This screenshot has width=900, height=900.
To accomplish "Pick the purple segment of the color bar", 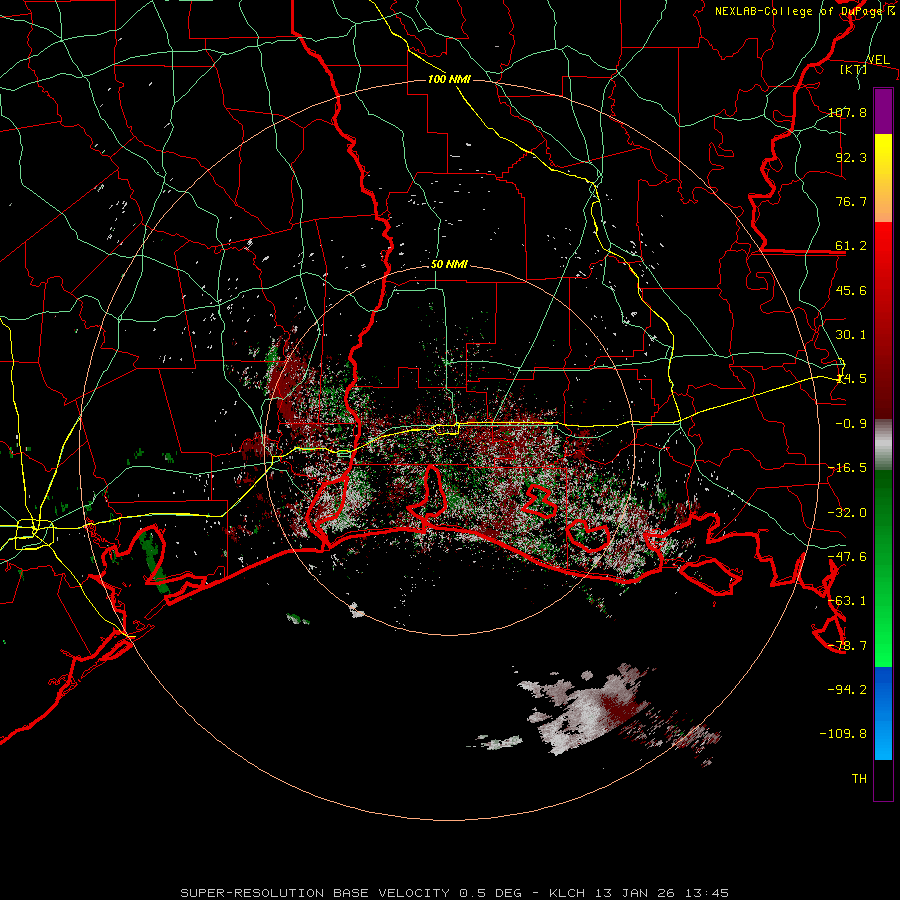I will tap(883, 112).
